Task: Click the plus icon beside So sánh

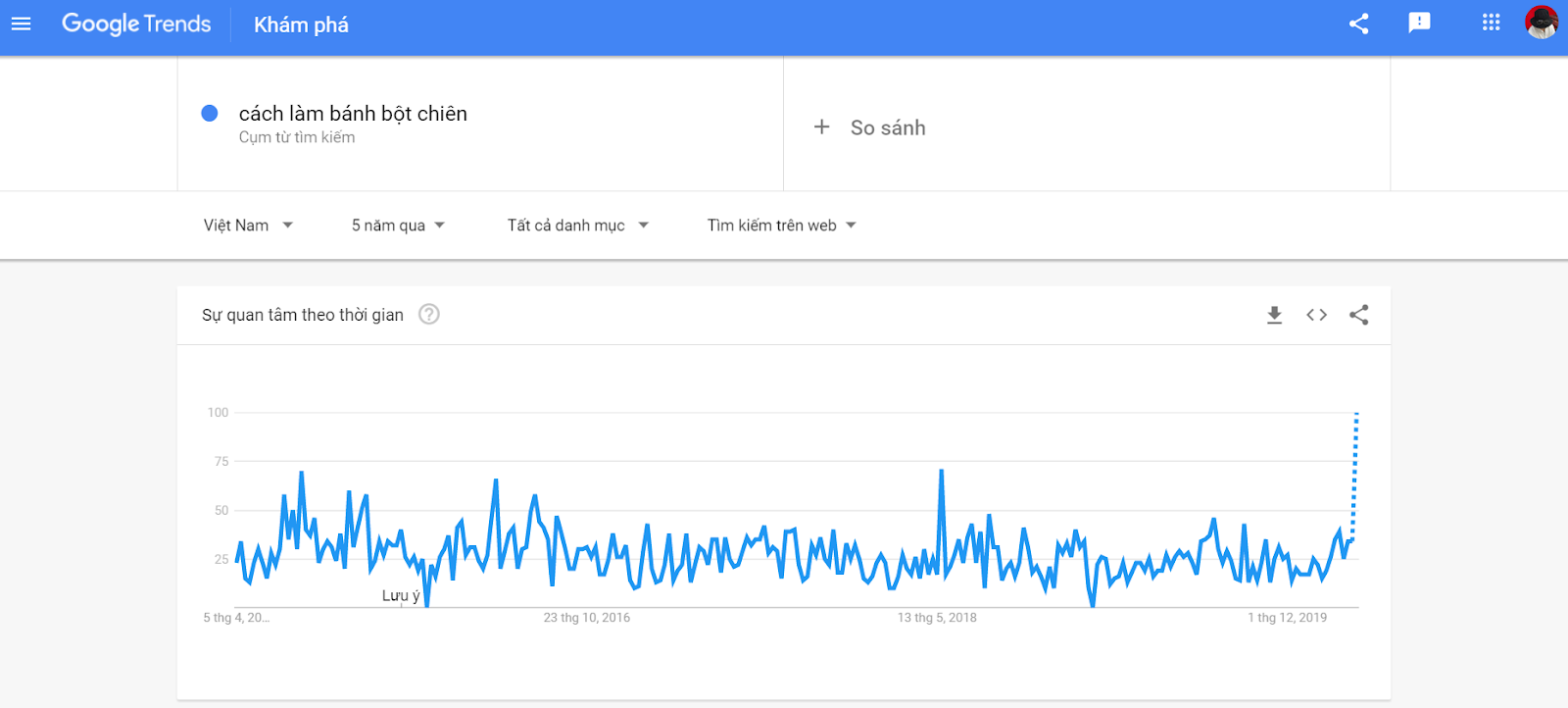Action: tap(822, 126)
